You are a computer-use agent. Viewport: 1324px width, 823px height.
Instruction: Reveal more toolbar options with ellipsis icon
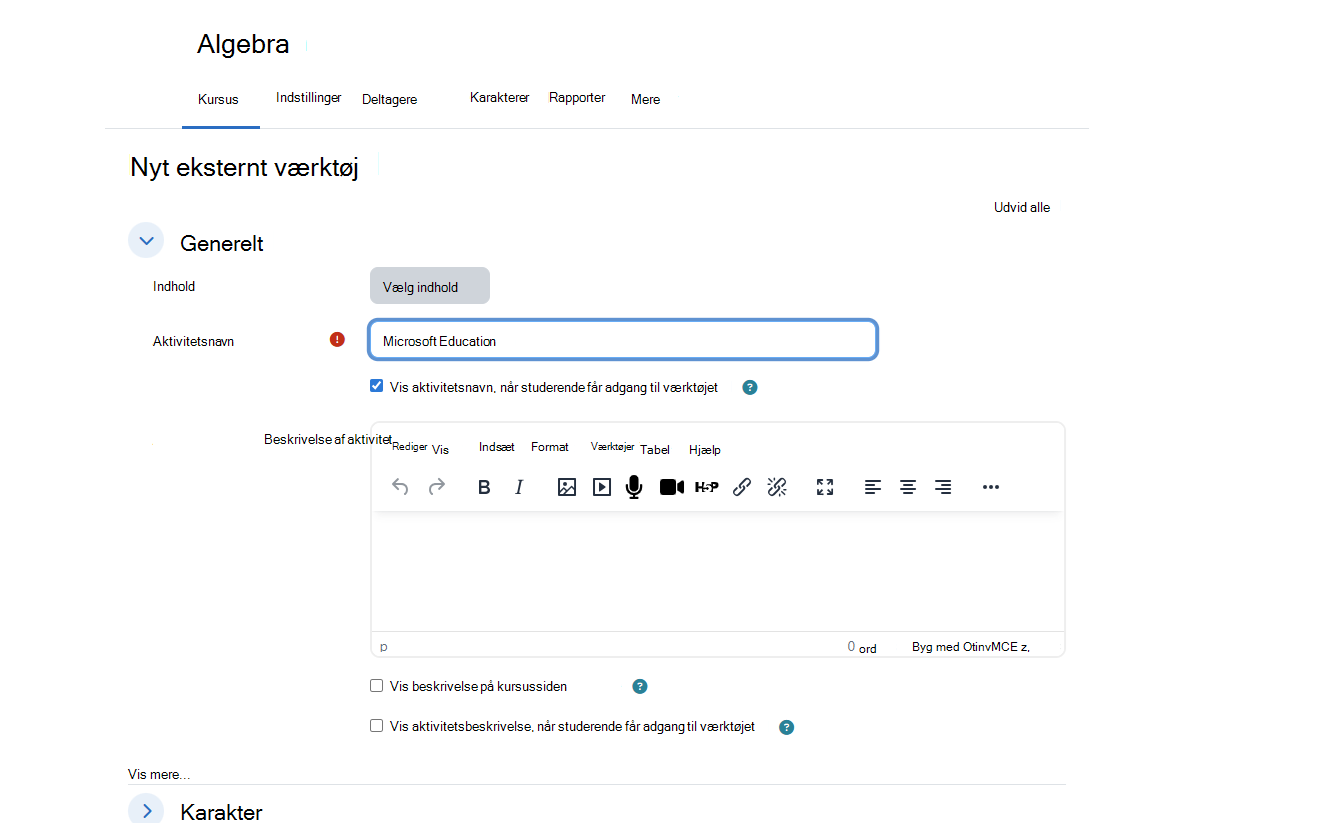pos(991,487)
